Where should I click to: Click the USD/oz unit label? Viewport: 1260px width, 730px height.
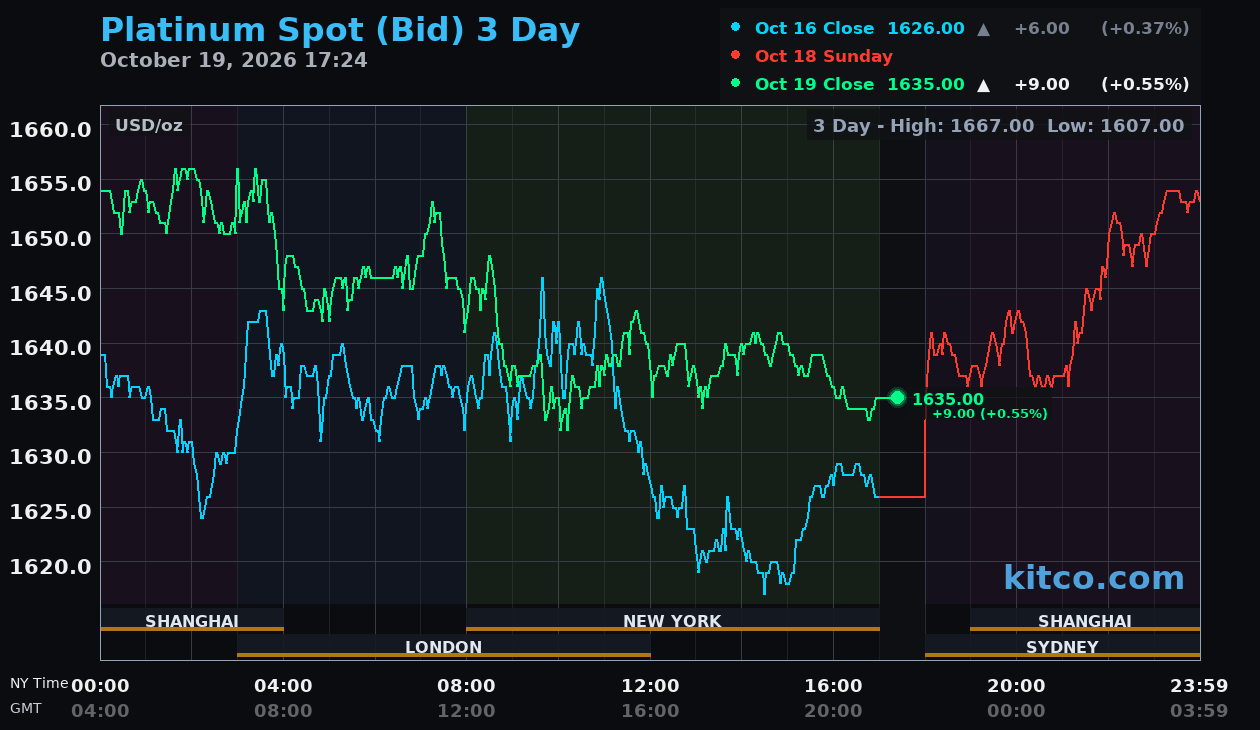149,125
